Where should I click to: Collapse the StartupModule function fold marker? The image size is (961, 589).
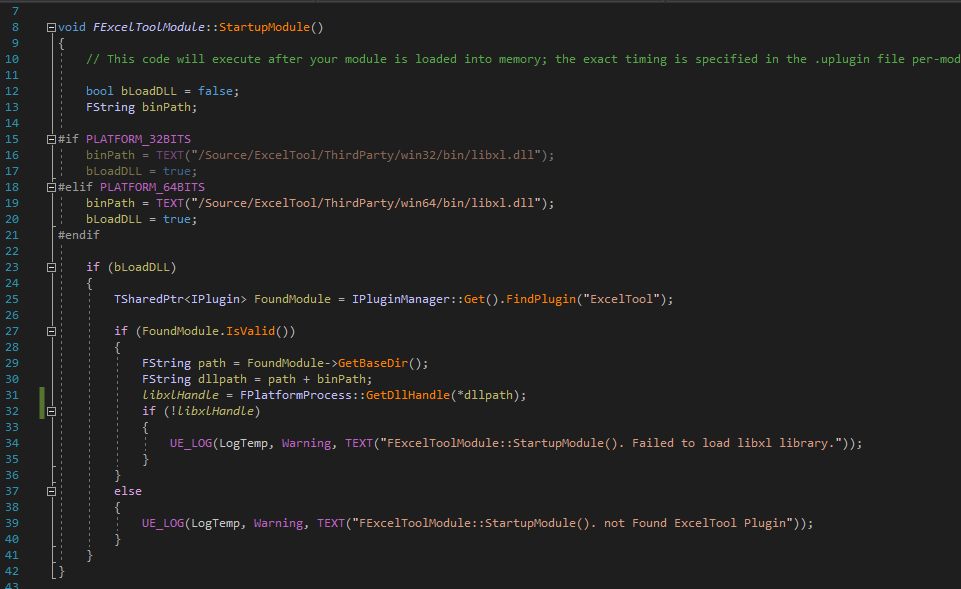(x=50, y=27)
